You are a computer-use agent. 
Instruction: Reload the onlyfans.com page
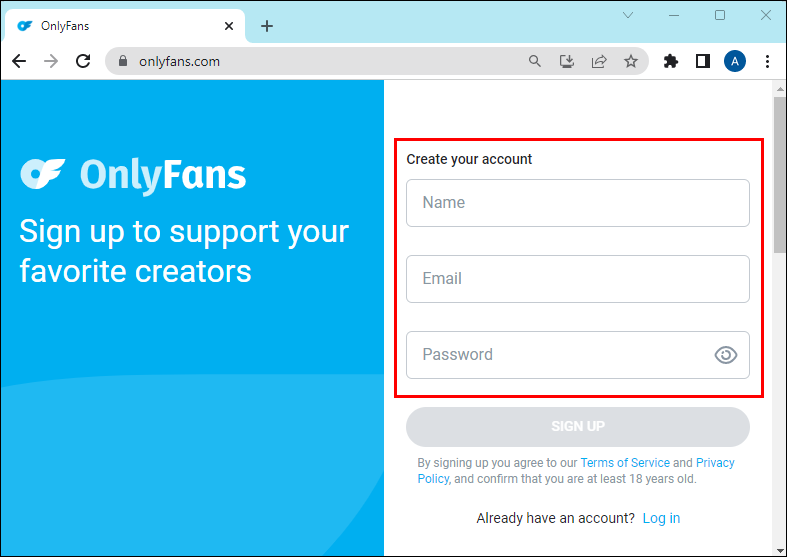point(83,61)
